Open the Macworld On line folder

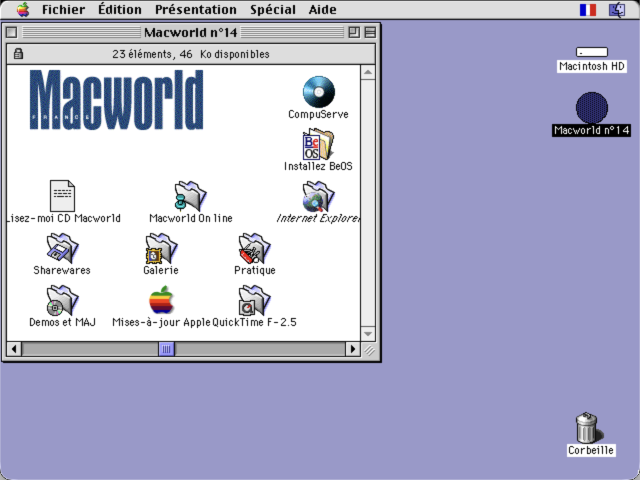(x=191, y=196)
